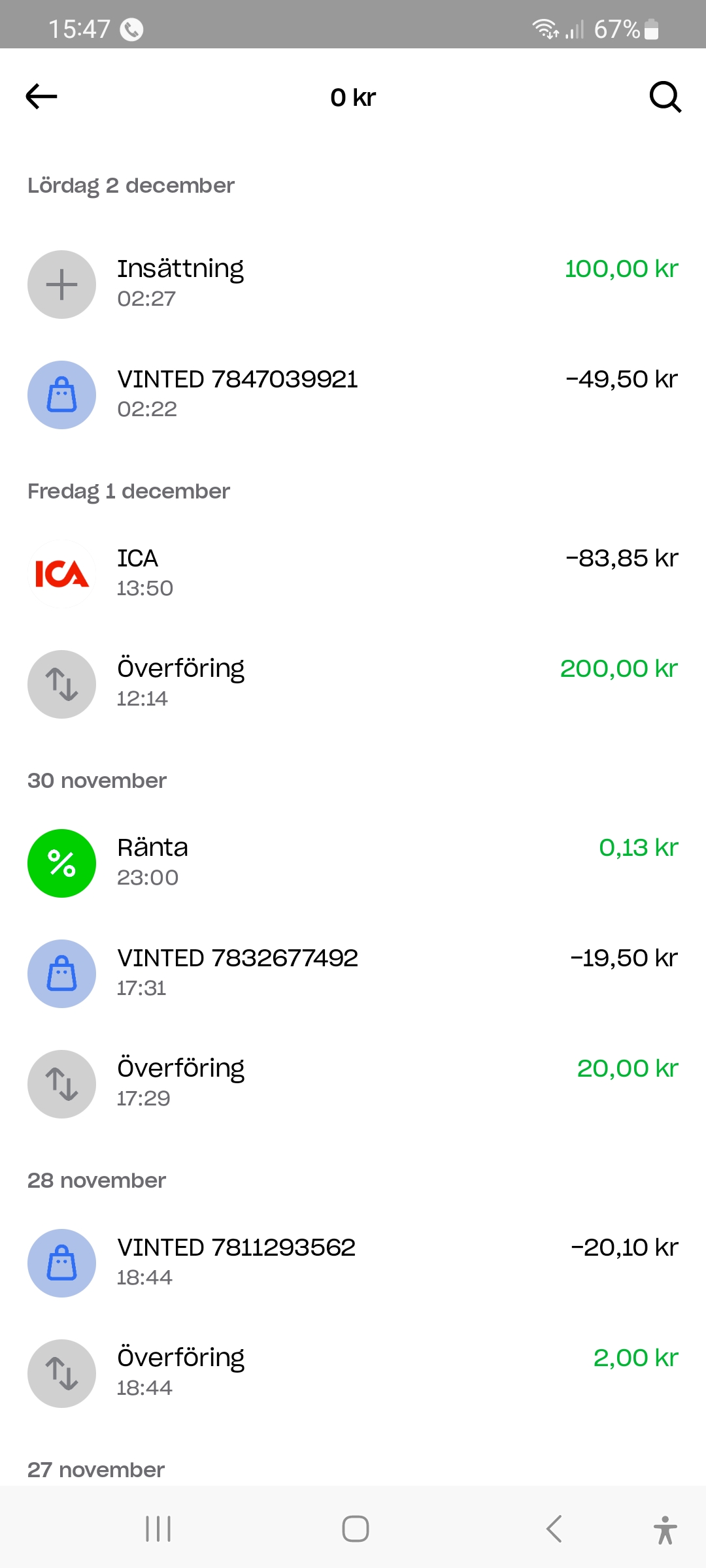Tap the green percent Ränta icon

pos(61,863)
